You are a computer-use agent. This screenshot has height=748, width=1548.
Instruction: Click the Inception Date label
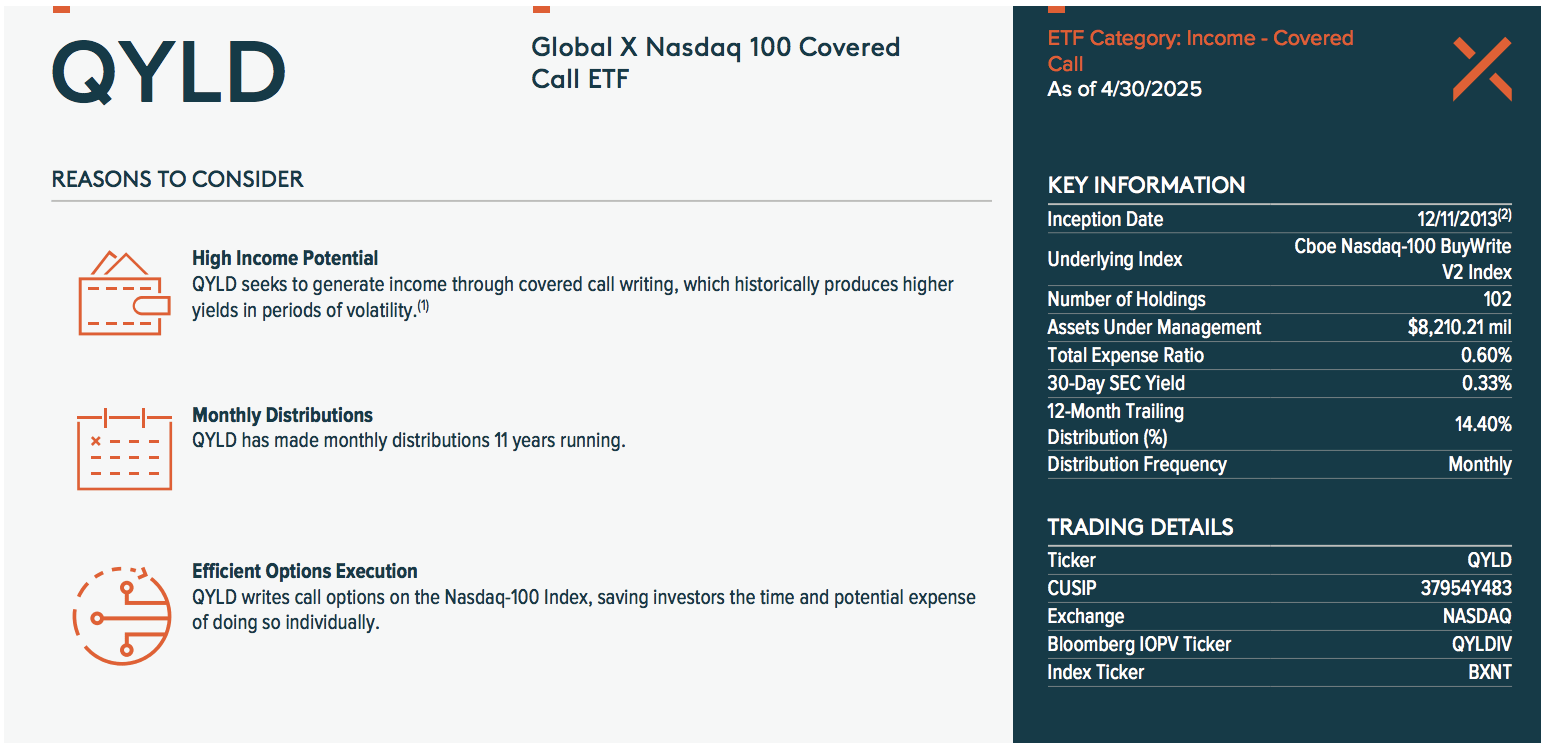click(1105, 219)
